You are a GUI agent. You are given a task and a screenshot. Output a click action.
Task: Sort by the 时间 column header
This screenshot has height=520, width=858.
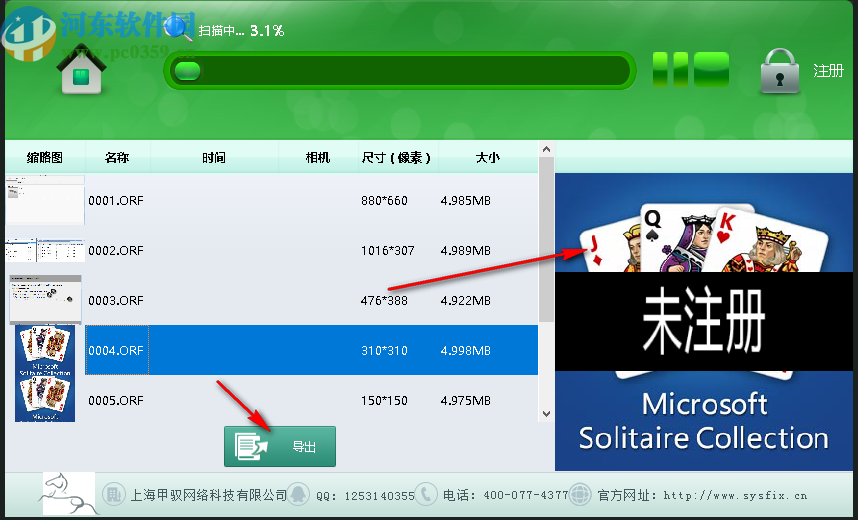click(x=214, y=158)
